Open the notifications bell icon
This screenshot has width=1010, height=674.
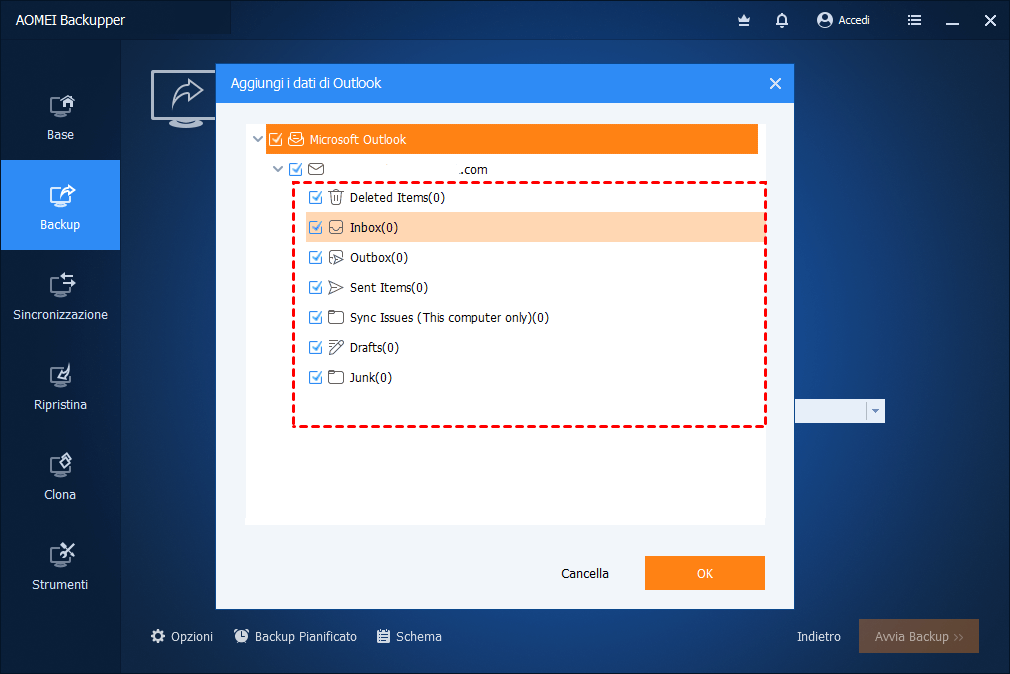pyautogui.click(x=781, y=21)
